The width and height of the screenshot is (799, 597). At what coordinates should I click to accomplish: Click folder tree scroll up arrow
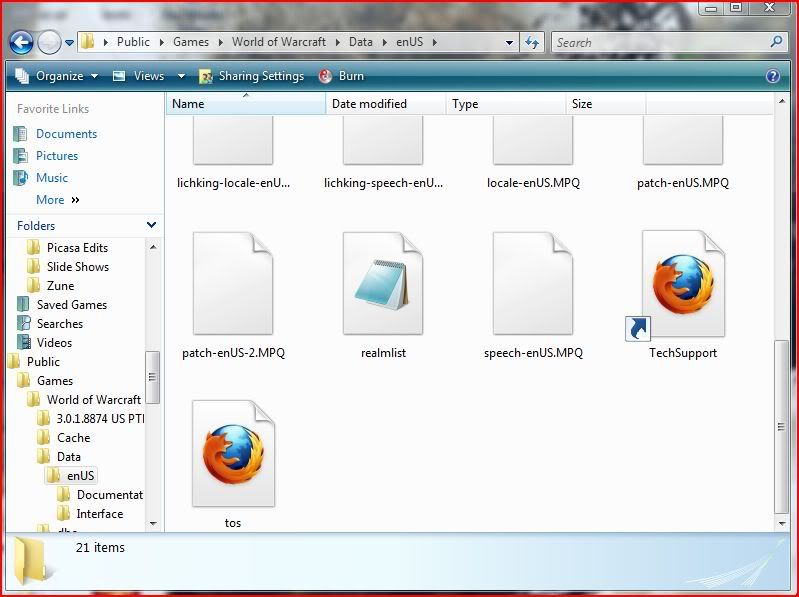[x=153, y=247]
